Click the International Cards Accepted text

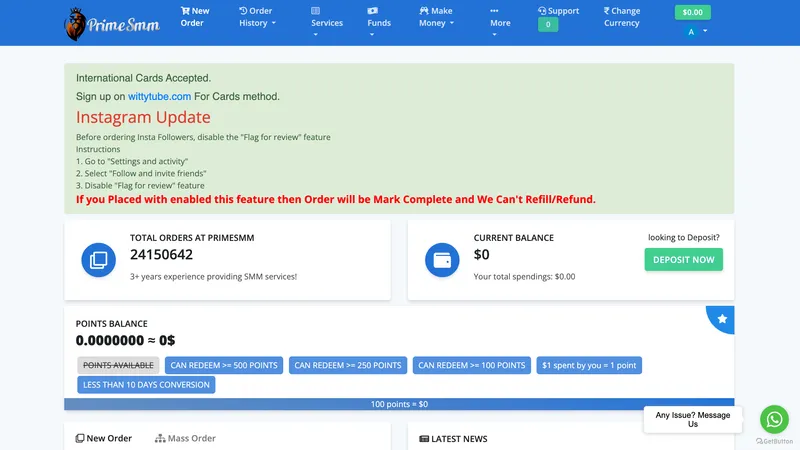[x=143, y=78]
